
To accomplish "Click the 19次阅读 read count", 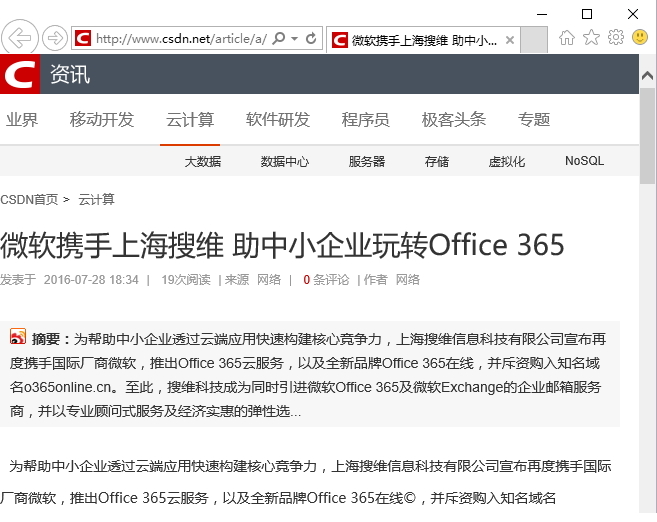I will 186,280.
